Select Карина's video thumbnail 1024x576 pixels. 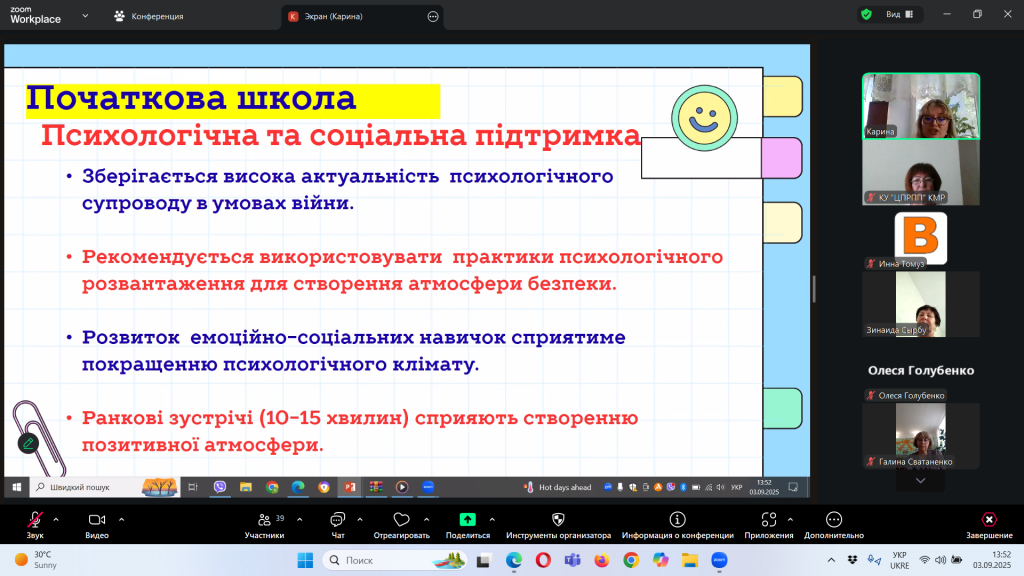point(920,105)
